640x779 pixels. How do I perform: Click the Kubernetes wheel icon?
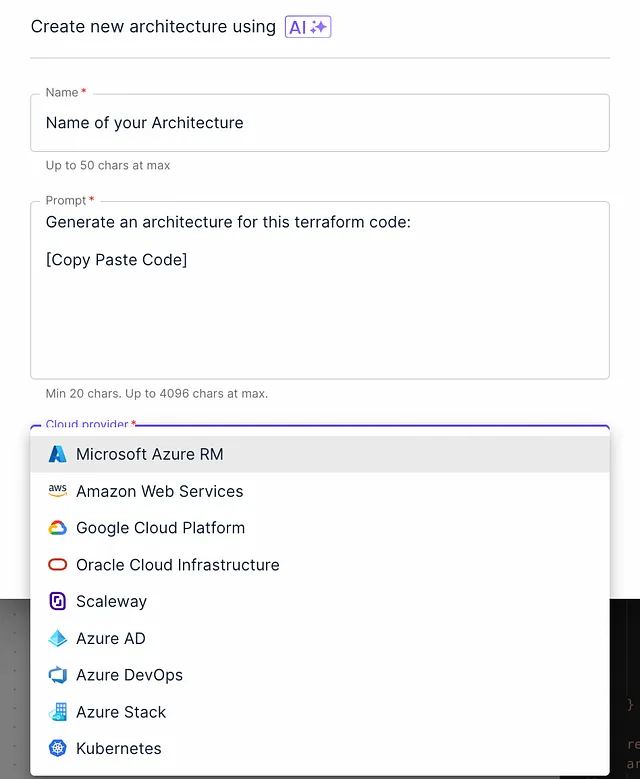click(x=58, y=748)
